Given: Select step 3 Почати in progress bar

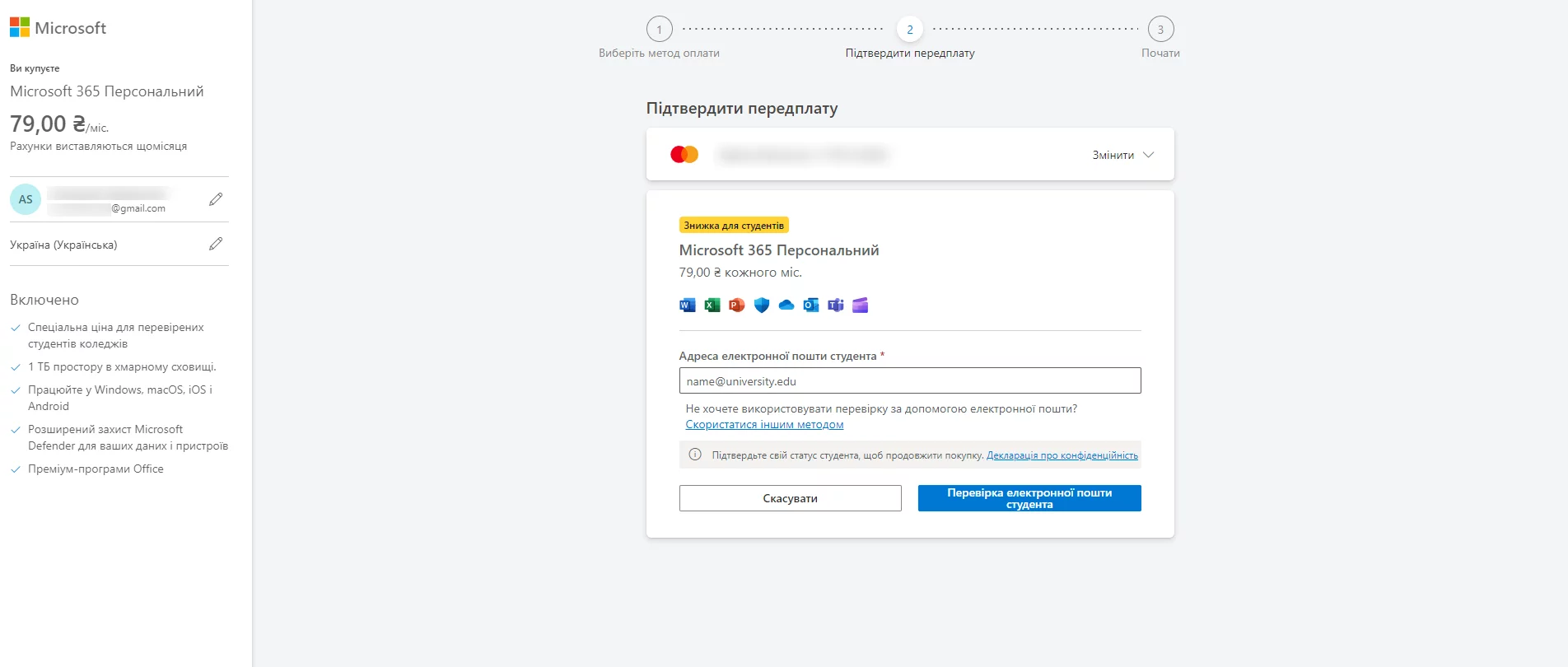Looking at the screenshot, I should tap(1160, 30).
